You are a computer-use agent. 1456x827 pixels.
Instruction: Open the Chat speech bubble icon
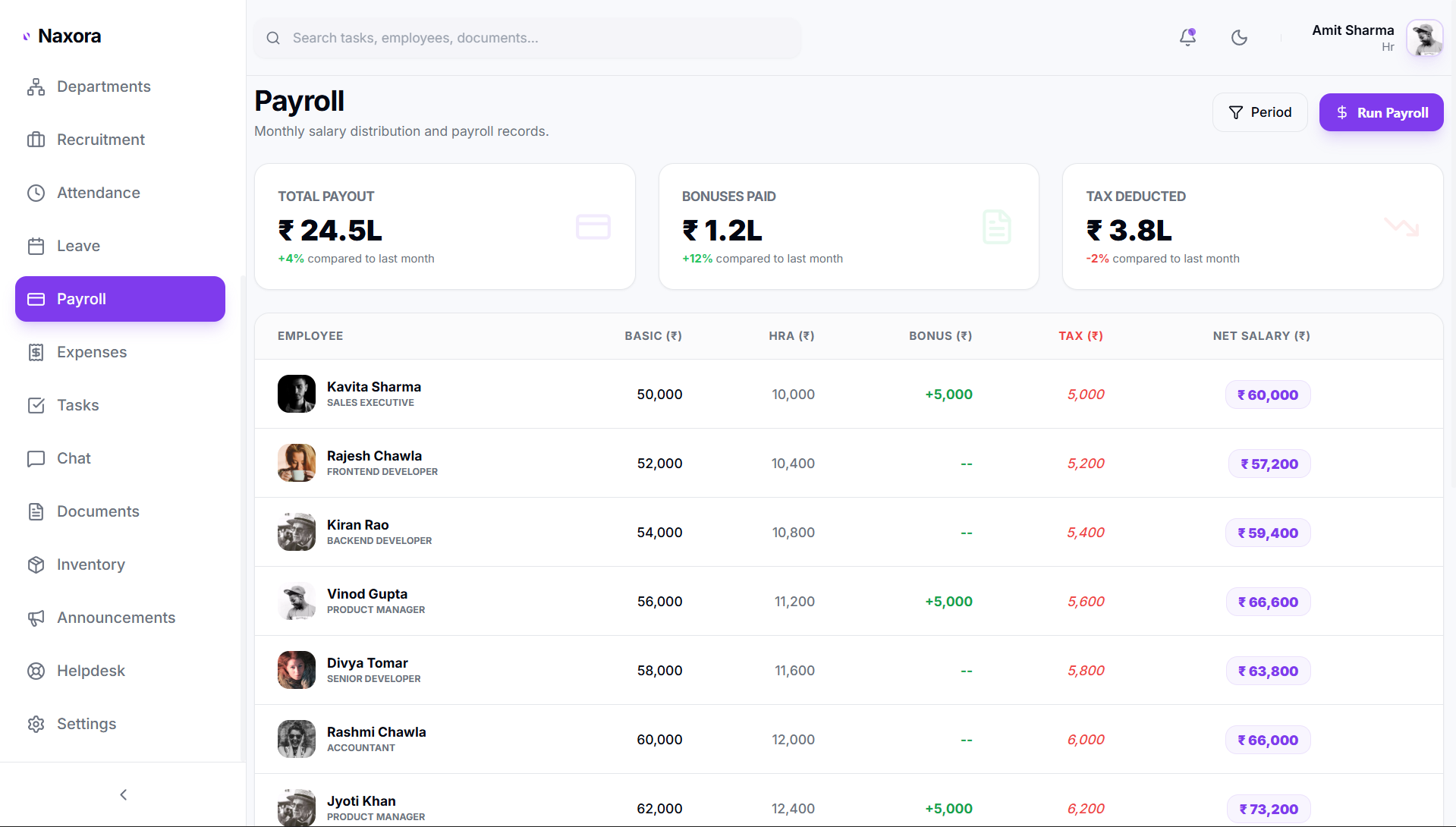36,458
